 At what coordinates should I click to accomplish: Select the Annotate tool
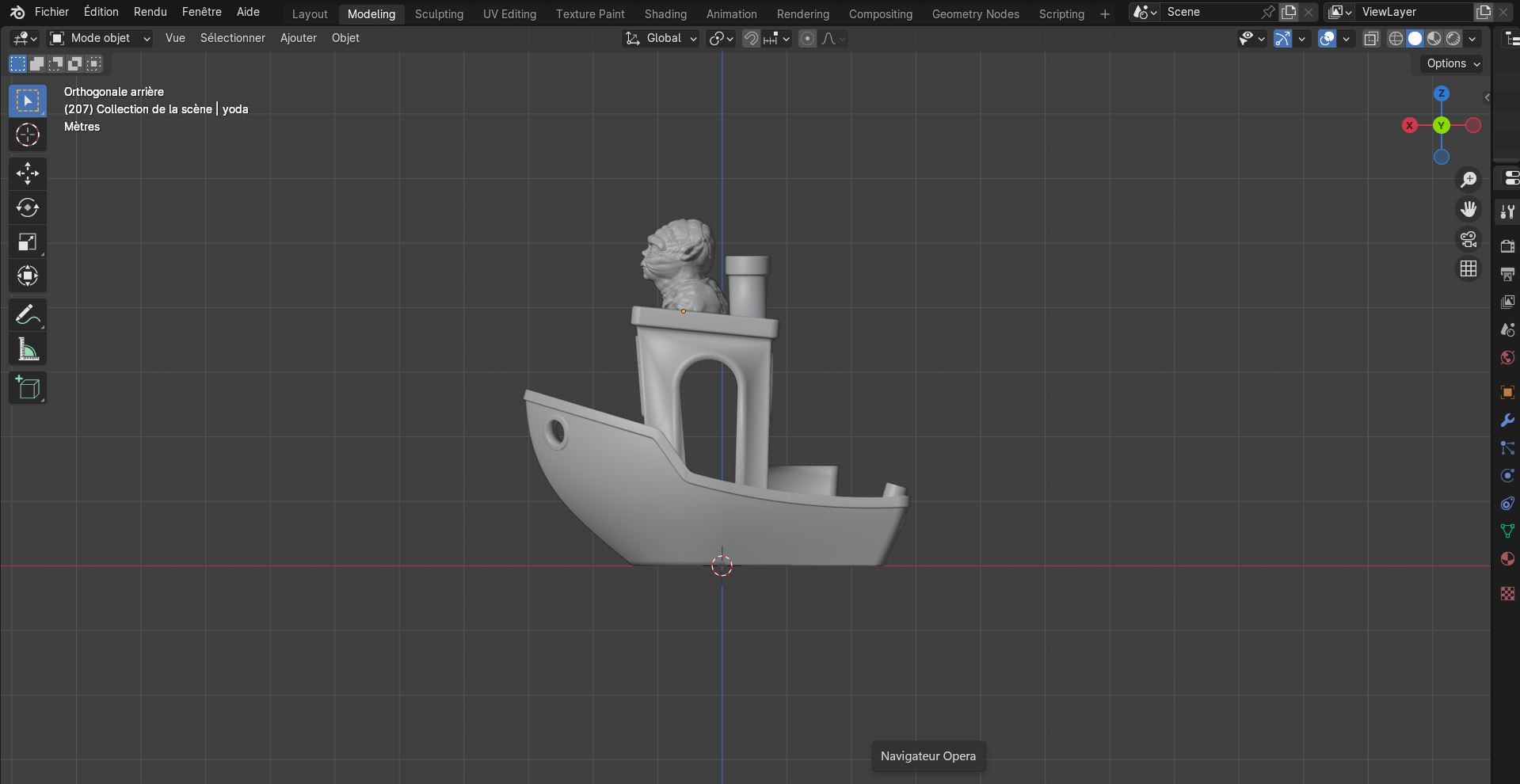(x=28, y=314)
